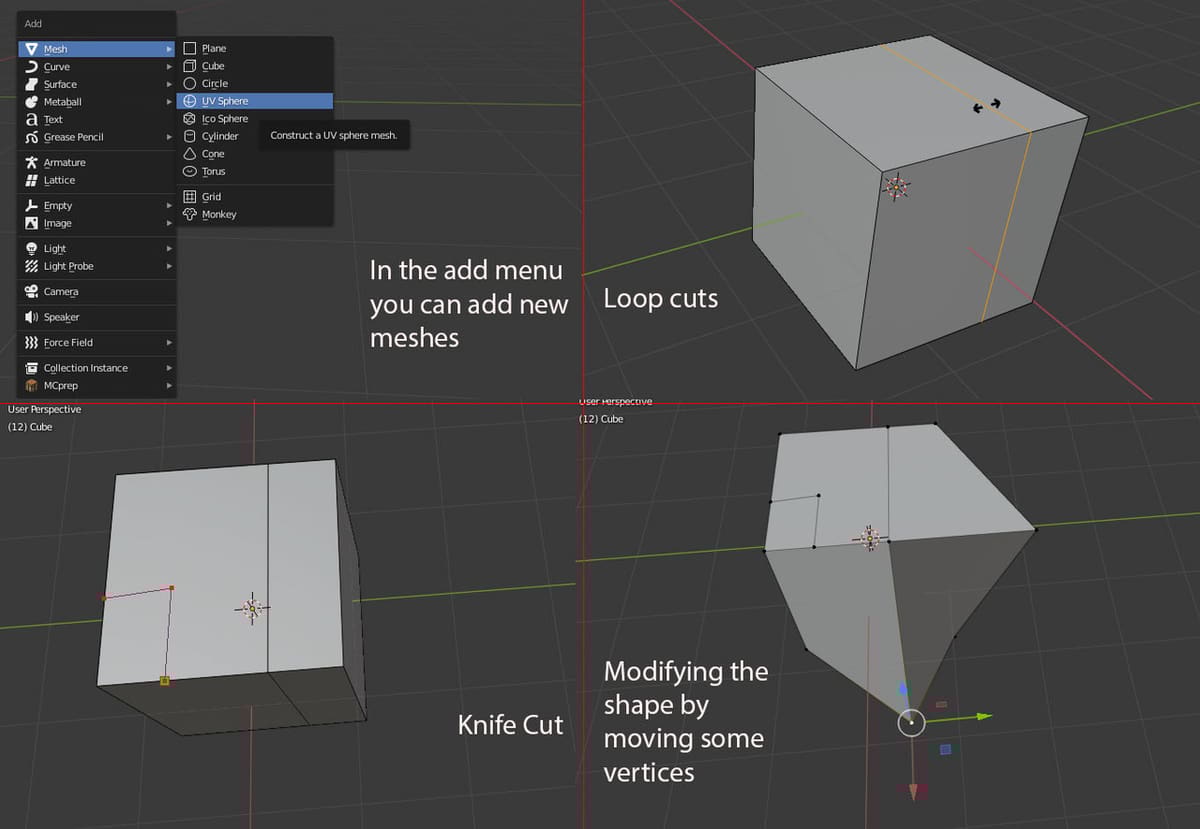Select the Ico Sphere icon
This screenshot has width=1200, height=829.
(x=190, y=118)
